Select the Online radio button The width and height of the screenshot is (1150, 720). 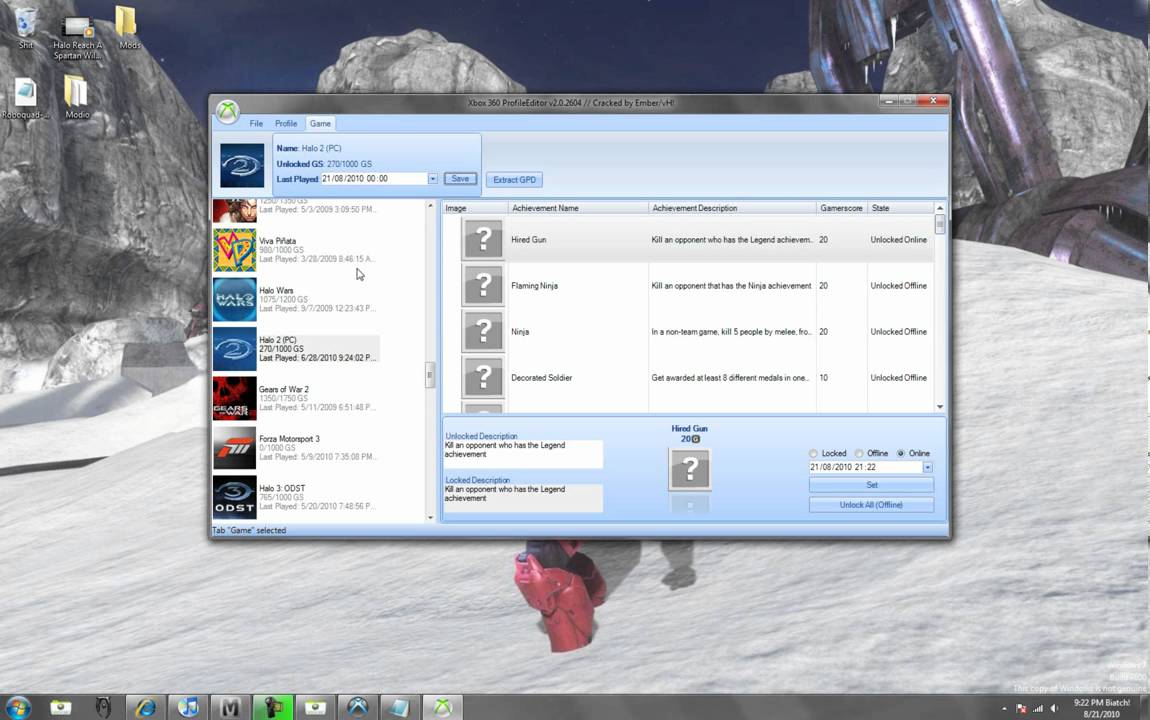[901, 453]
